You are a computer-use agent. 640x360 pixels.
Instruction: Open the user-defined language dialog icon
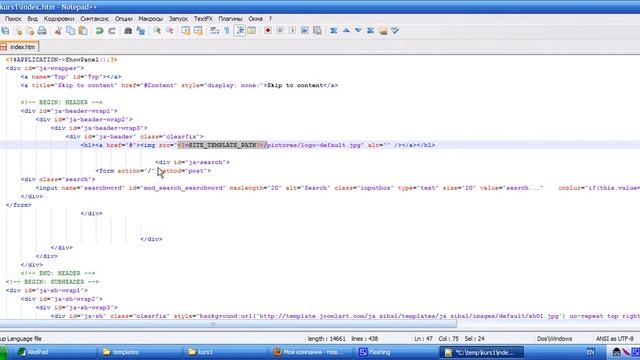(x=252, y=31)
